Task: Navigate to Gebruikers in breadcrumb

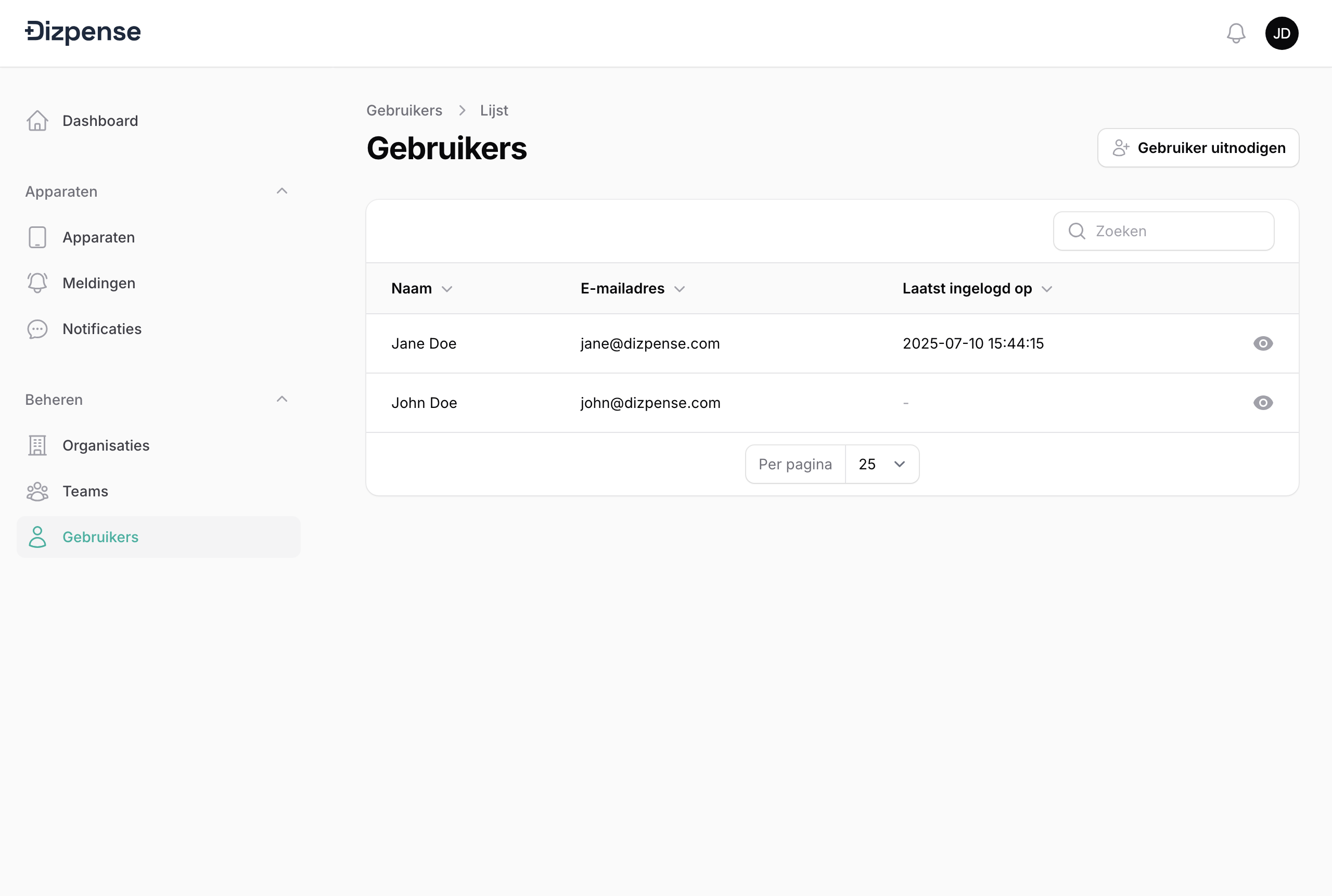Action: tap(404, 110)
